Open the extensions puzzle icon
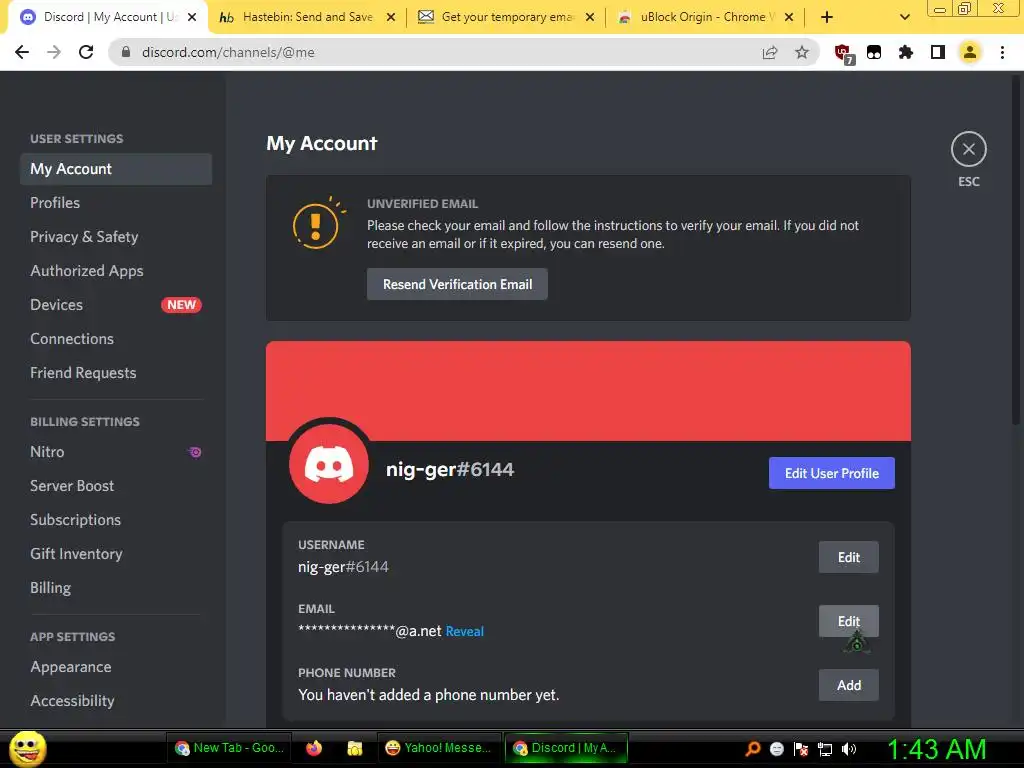1024x768 pixels. (x=906, y=52)
